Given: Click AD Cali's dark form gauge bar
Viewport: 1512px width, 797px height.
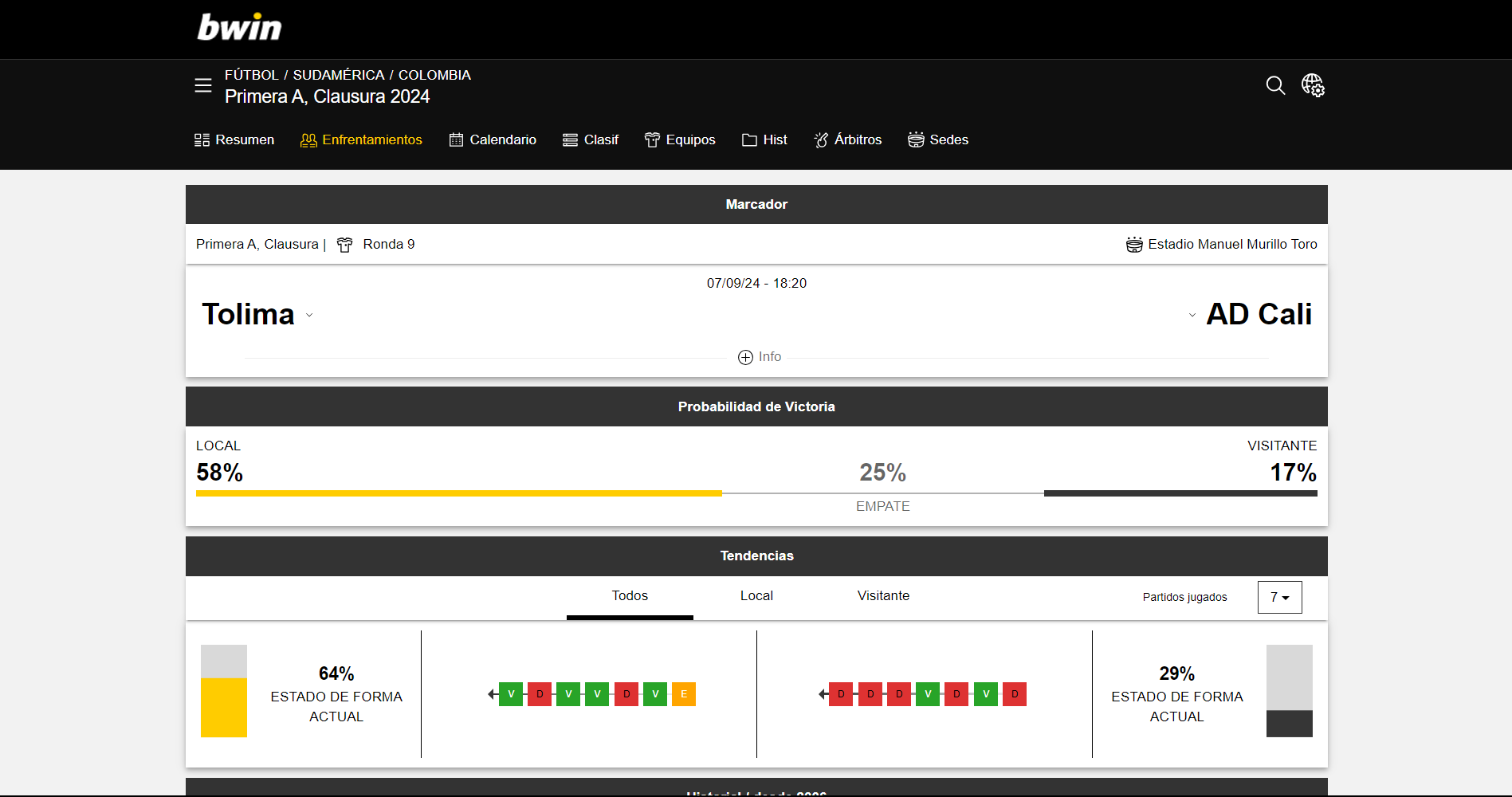Looking at the screenshot, I should click(x=1290, y=724).
